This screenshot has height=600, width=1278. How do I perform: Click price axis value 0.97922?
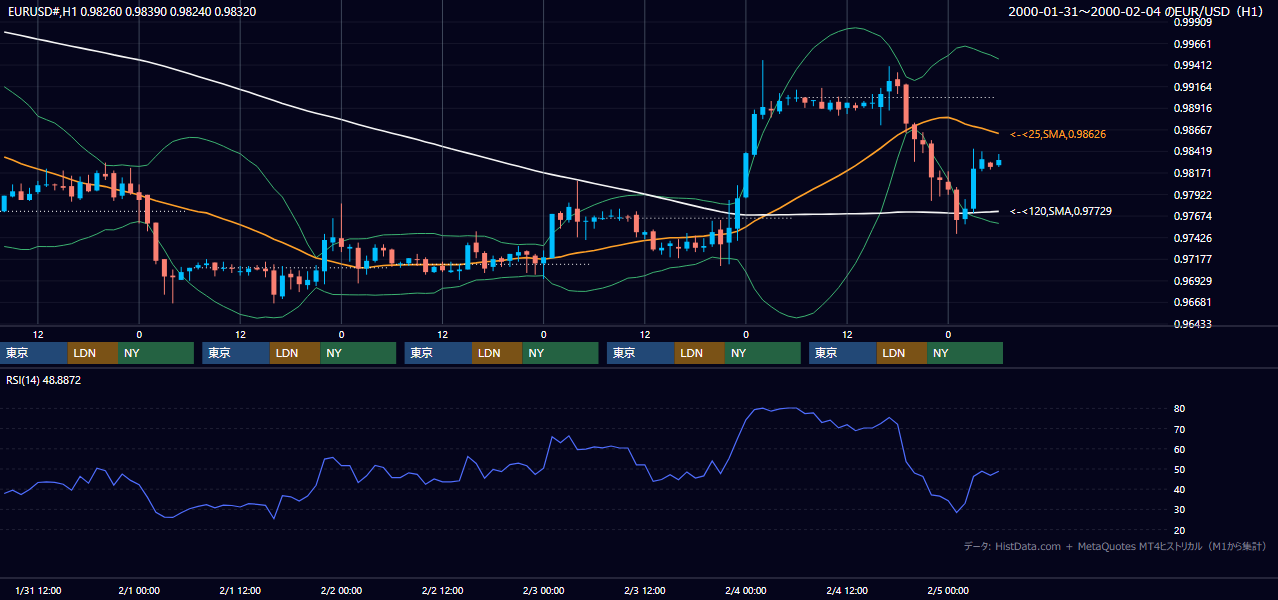coord(1191,195)
